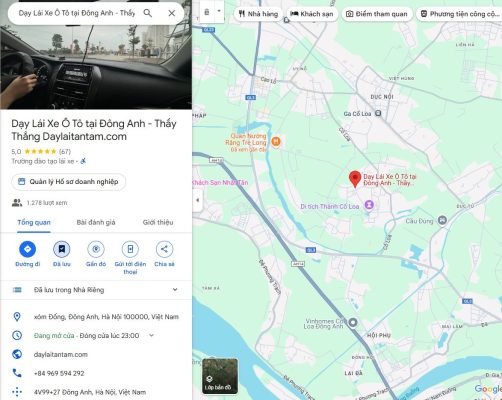This screenshot has height=400, width=502.
Task: Get directions with the Đường đi icon
Action: (27, 249)
